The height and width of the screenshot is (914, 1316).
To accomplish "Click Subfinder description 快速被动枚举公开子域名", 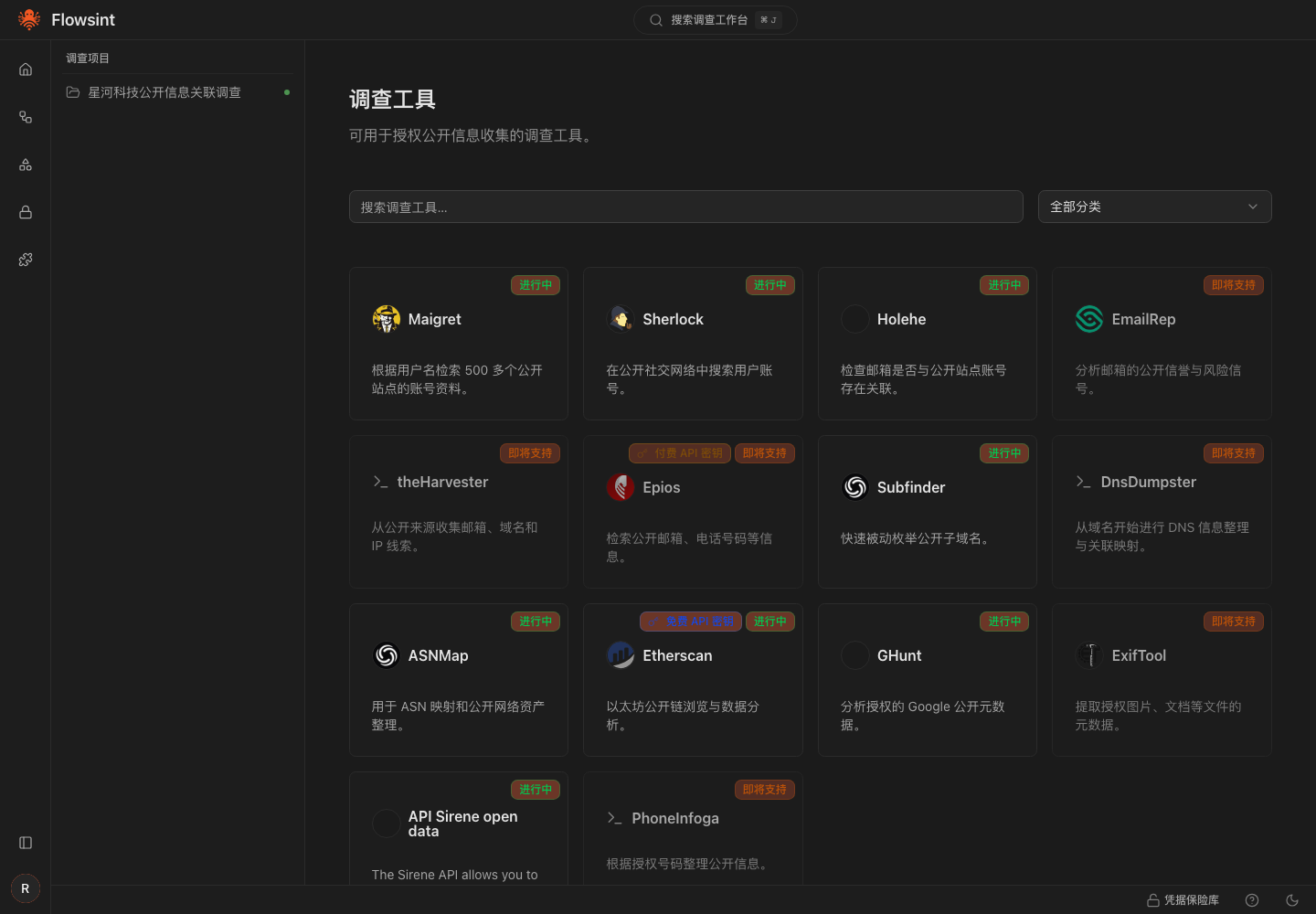I will coord(915,538).
